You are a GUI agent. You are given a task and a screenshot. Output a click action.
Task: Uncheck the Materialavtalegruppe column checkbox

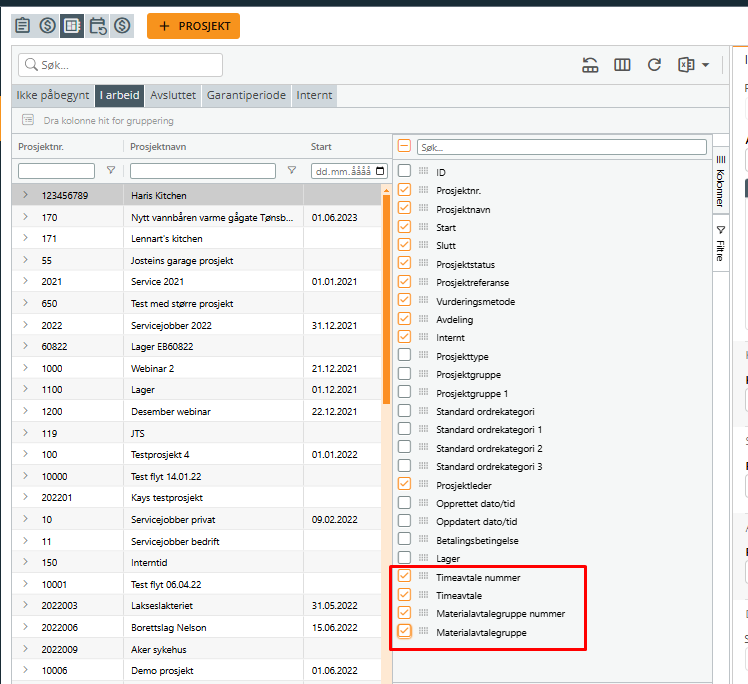[x=404, y=631]
